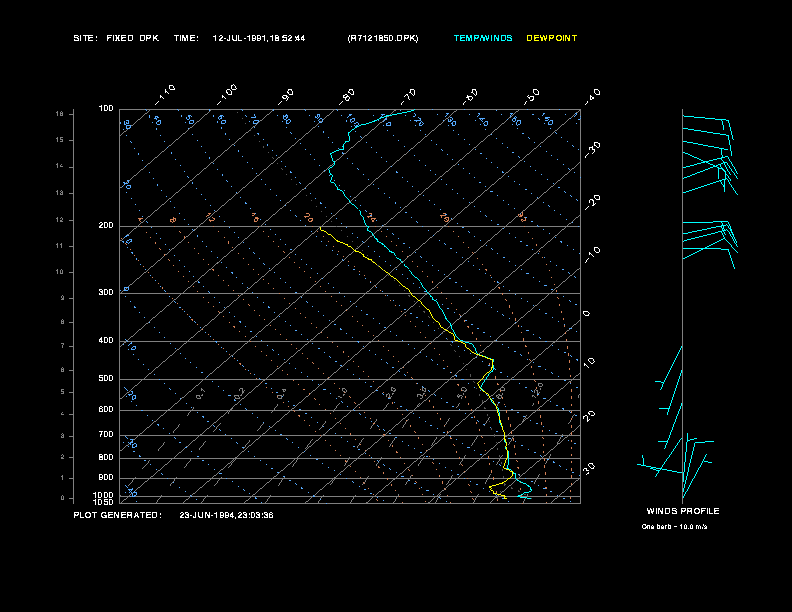Click the 16 km height axis label
The width and height of the screenshot is (792, 612).
tap(59, 114)
